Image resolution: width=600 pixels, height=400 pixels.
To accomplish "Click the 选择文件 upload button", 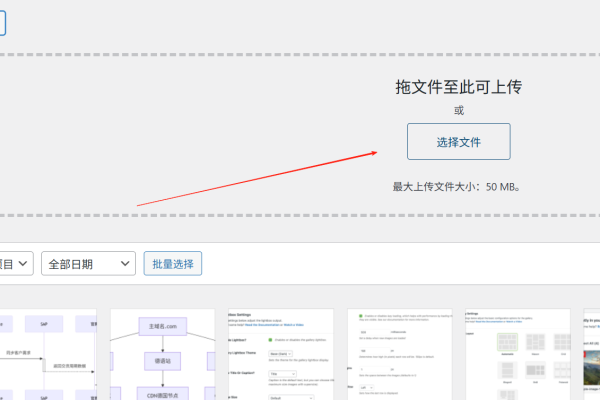I will (x=458, y=142).
